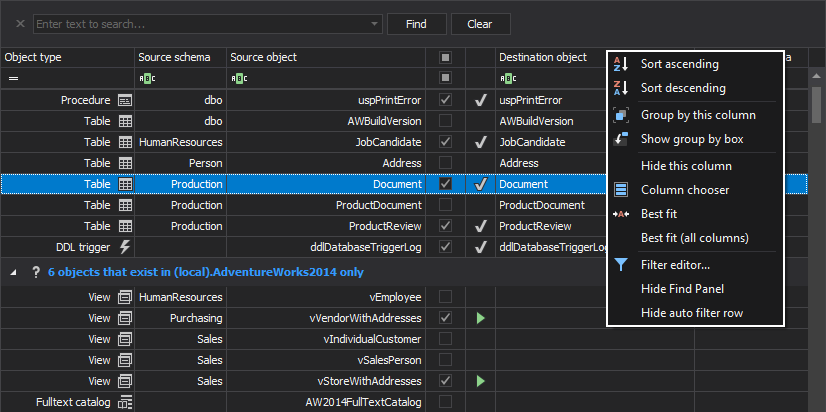826x412 pixels.
Task: Click the vIndividualCustomer cell
Action: 326,339
